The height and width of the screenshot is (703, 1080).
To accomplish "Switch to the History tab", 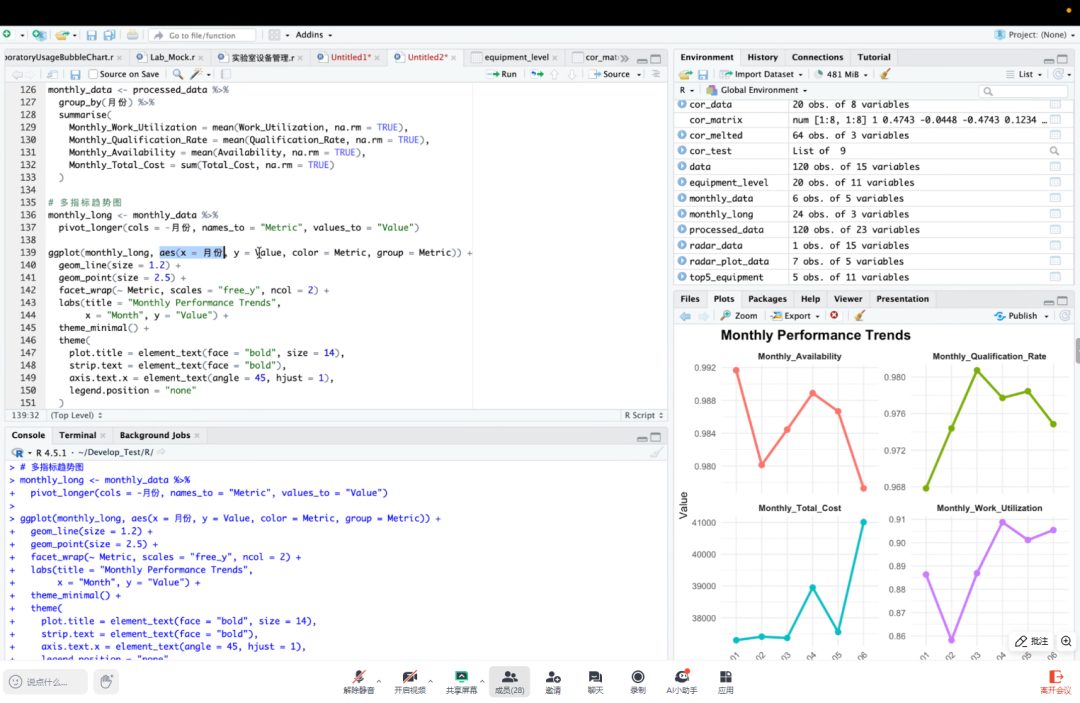I will pyautogui.click(x=762, y=57).
